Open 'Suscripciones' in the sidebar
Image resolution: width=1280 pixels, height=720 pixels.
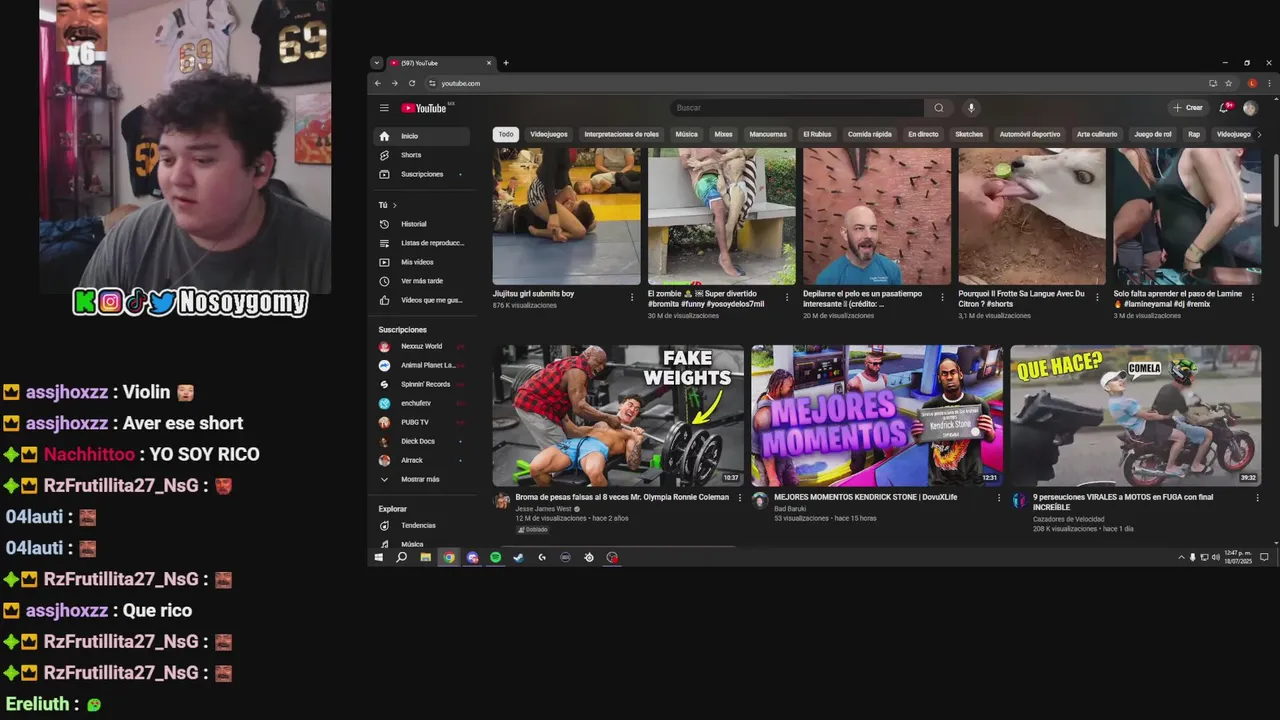422,174
